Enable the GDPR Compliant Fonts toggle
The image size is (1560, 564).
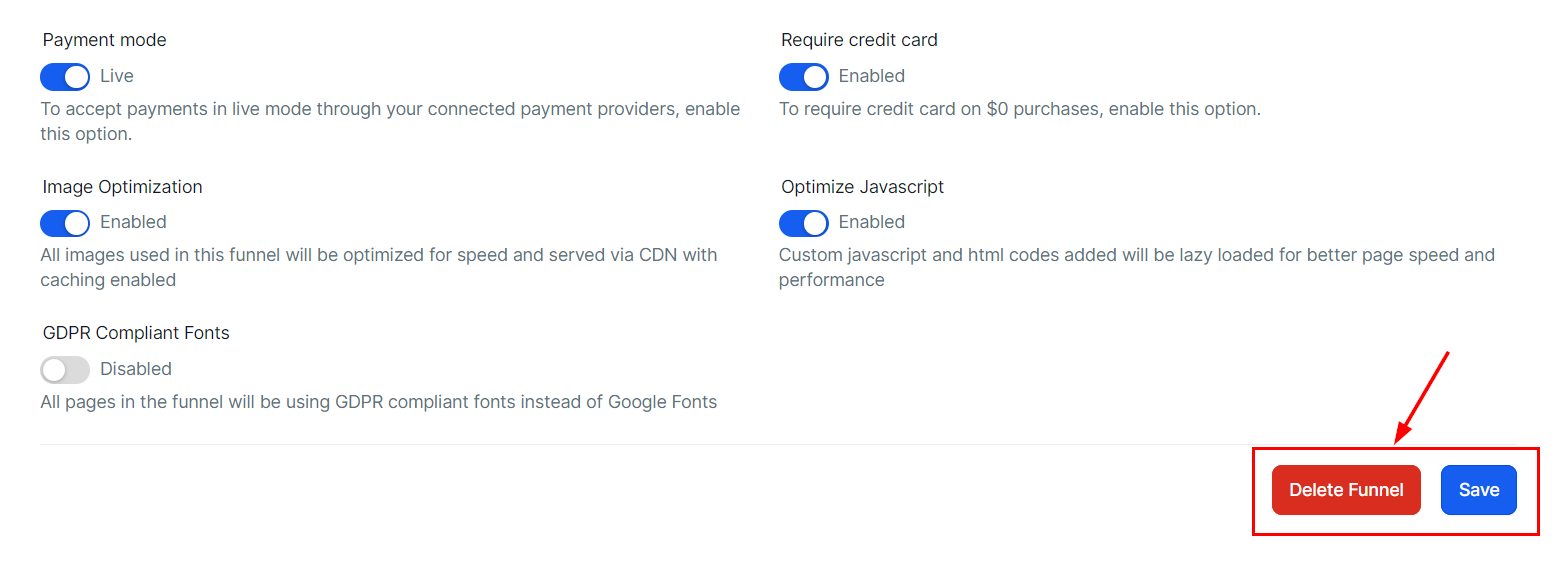(x=65, y=369)
